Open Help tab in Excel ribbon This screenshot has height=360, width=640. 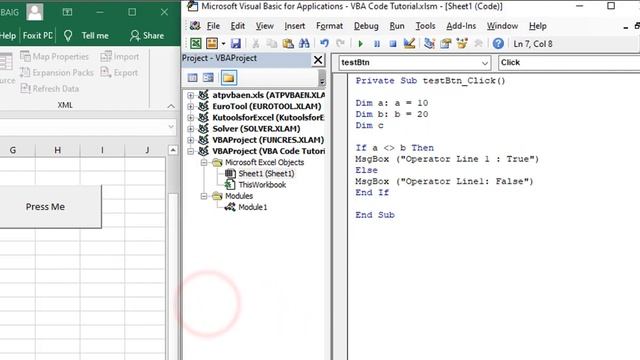pyautogui.click(x=8, y=36)
